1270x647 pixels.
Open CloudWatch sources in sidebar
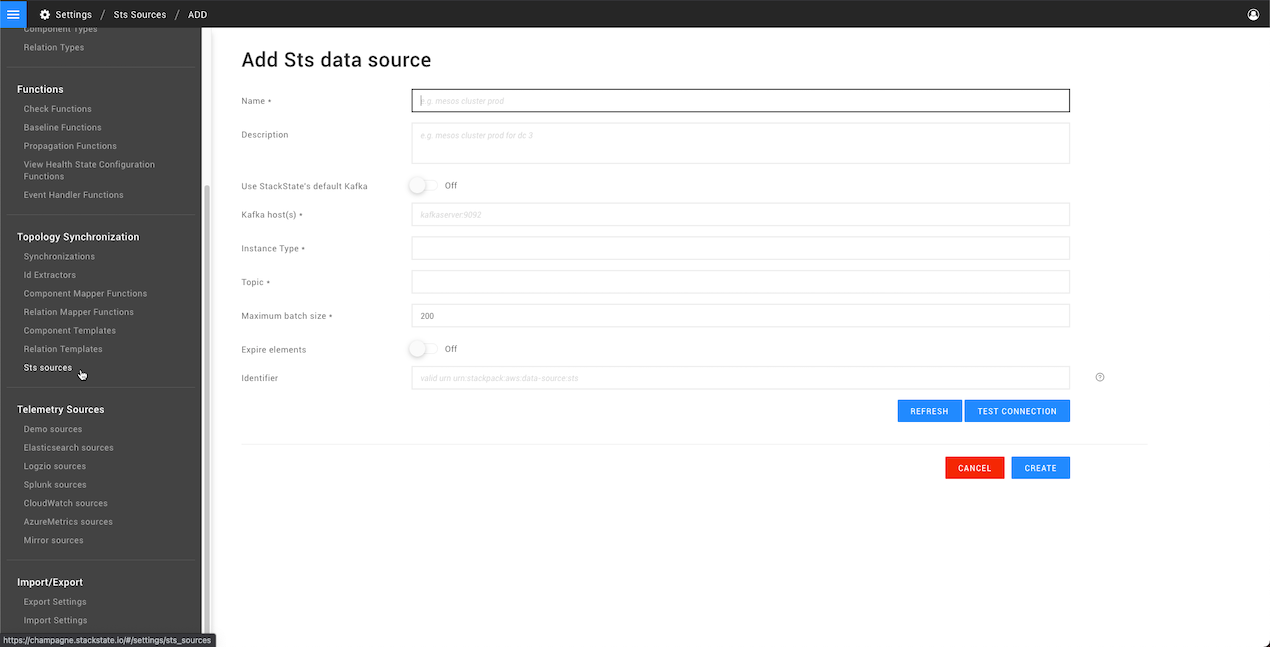coord(65,503)
